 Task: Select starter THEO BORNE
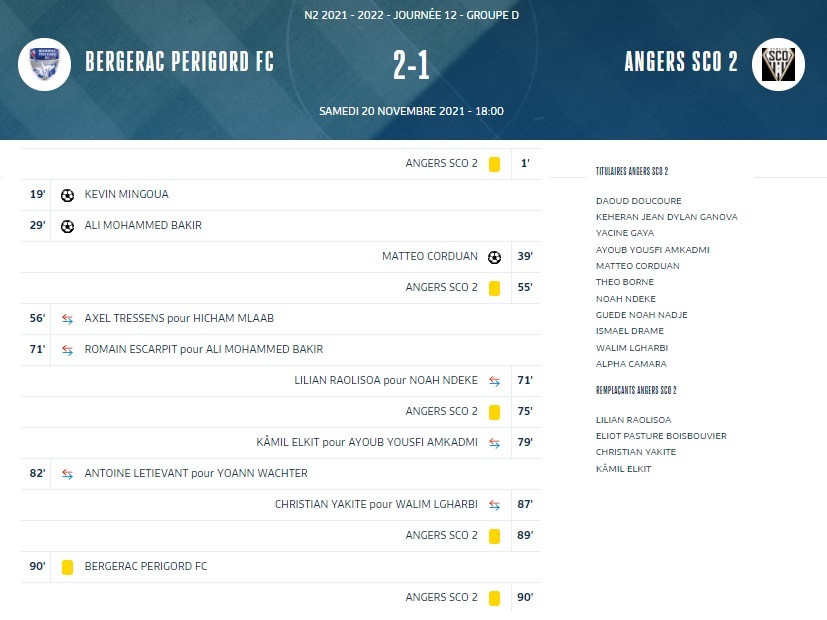click(625, 282)
